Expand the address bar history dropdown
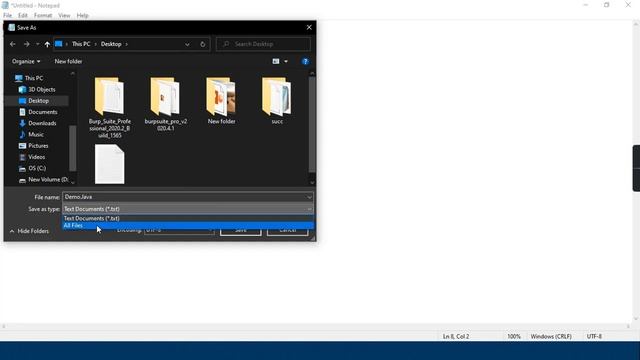Viewport: 640px width, 360px height. (187, 44)
